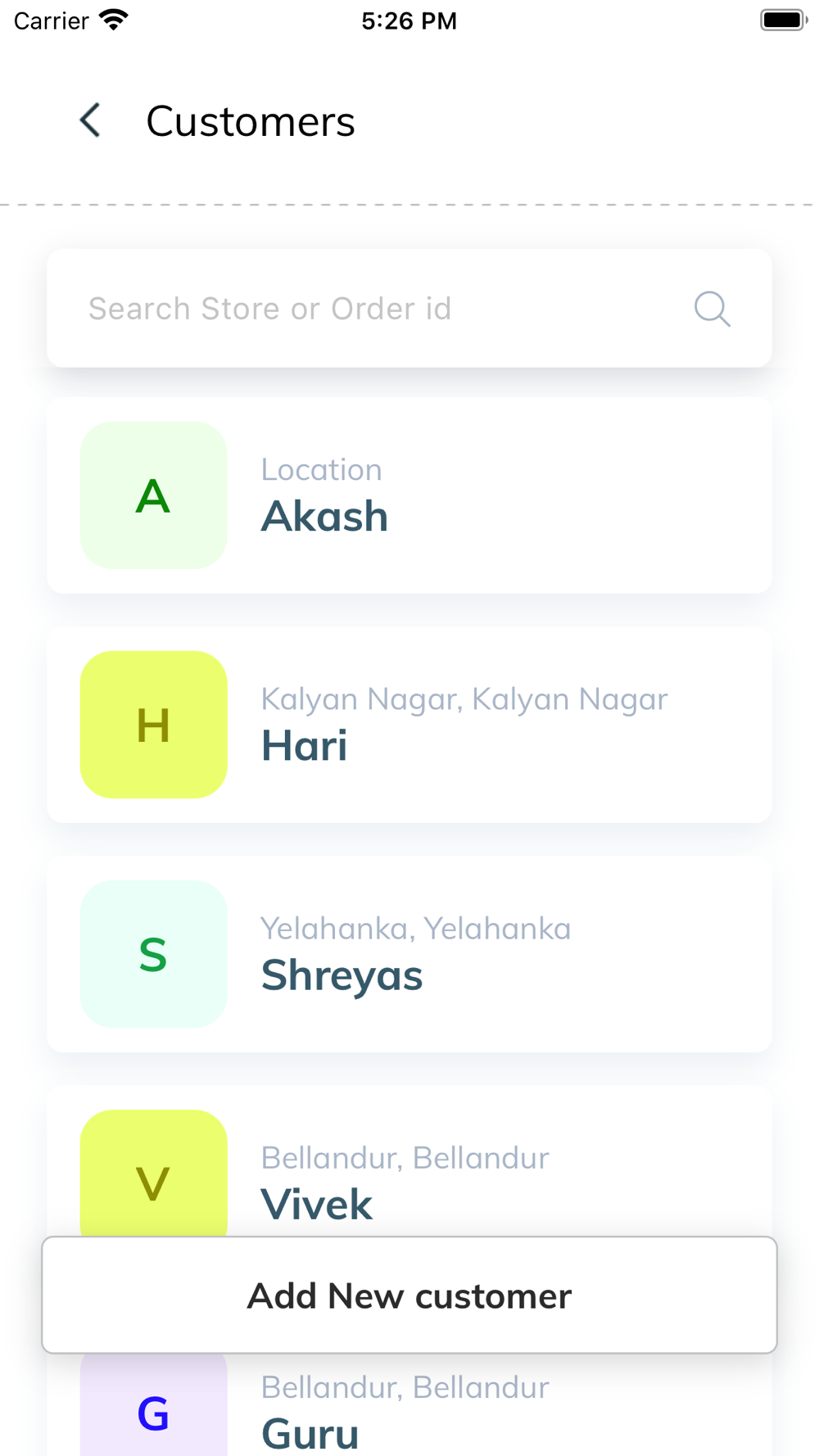819x1456 pixels.
Task: Open Hari customer name
Action: (304, 746)
